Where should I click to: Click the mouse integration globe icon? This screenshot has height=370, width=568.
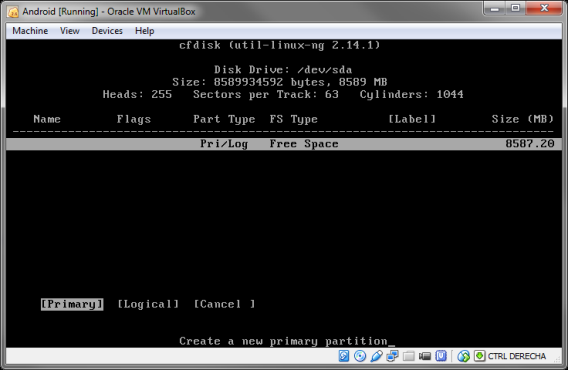click(463, 356)
